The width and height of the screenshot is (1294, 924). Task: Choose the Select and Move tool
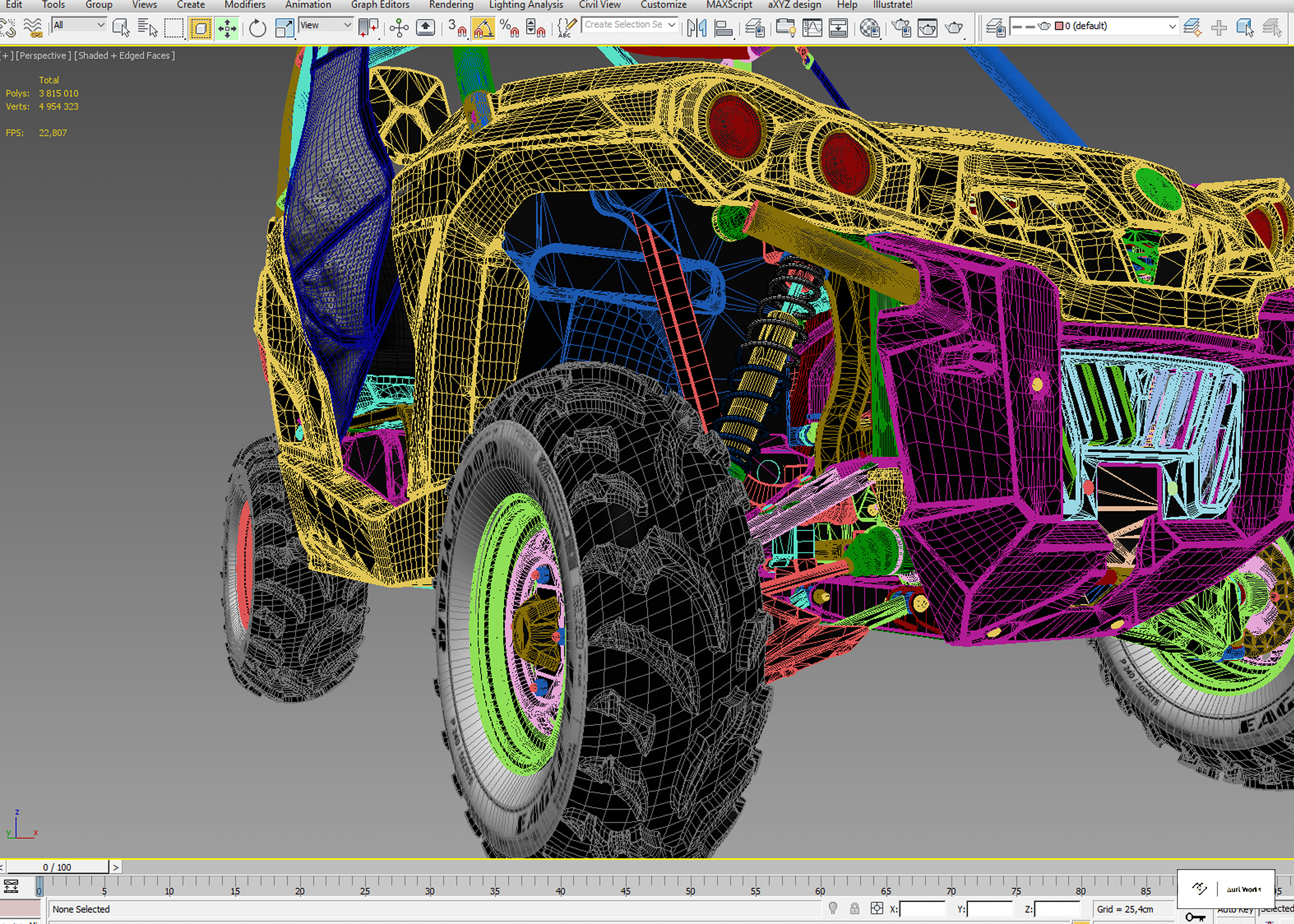pyautogui.click(x=227, y=28)
